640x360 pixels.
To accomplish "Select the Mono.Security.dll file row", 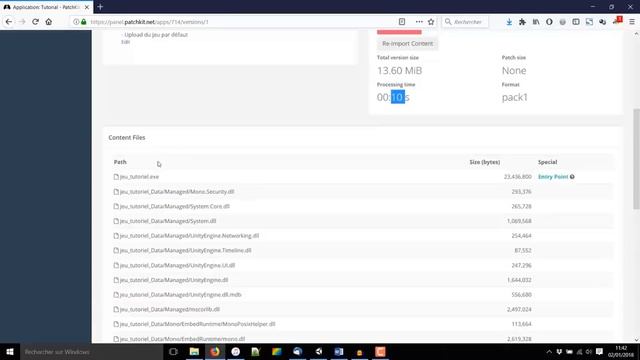I will (x=363, y=191).
